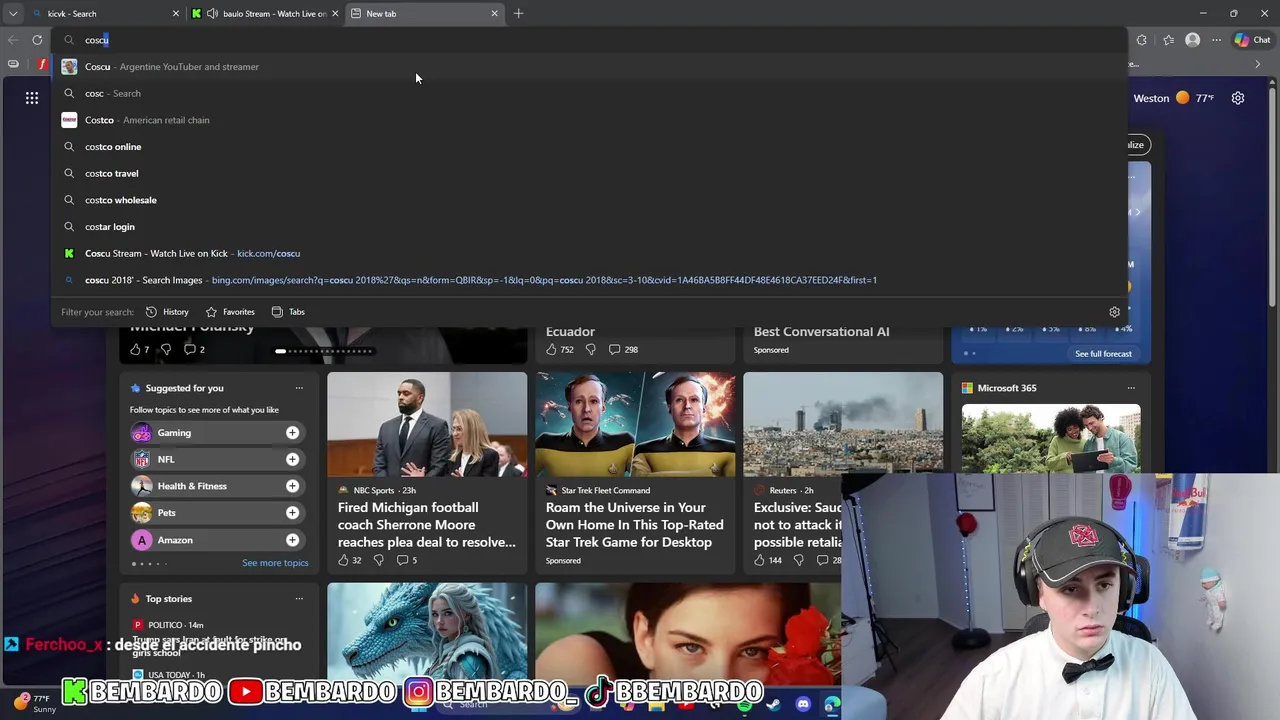Click inside the address bar text 'coscu'

(96, 40)
